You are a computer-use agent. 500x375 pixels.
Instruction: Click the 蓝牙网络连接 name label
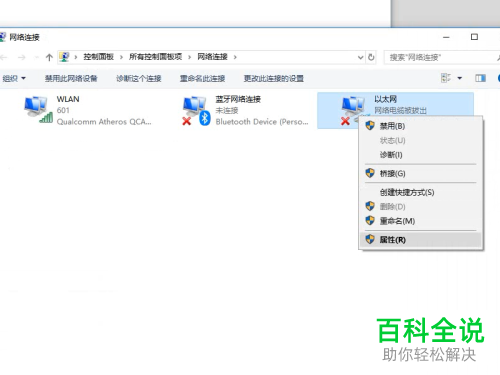[238, 99]
